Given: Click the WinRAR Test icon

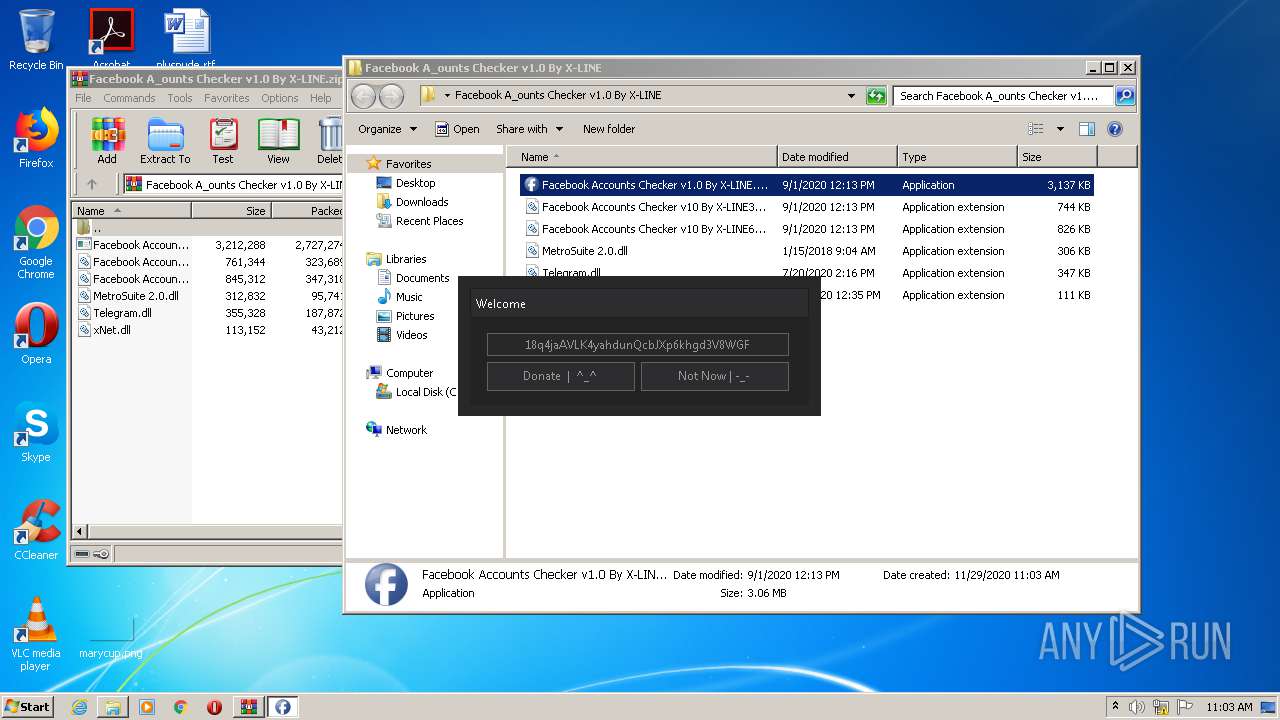Looking at the screenshot, I should point(223,140).
